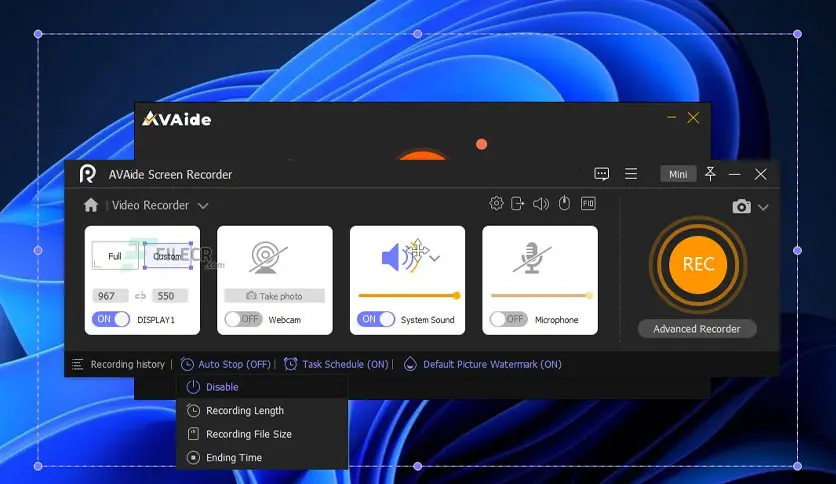Screen dimensions: 836x484
Task: Choose Ending Time option
Action: point(262,457)
